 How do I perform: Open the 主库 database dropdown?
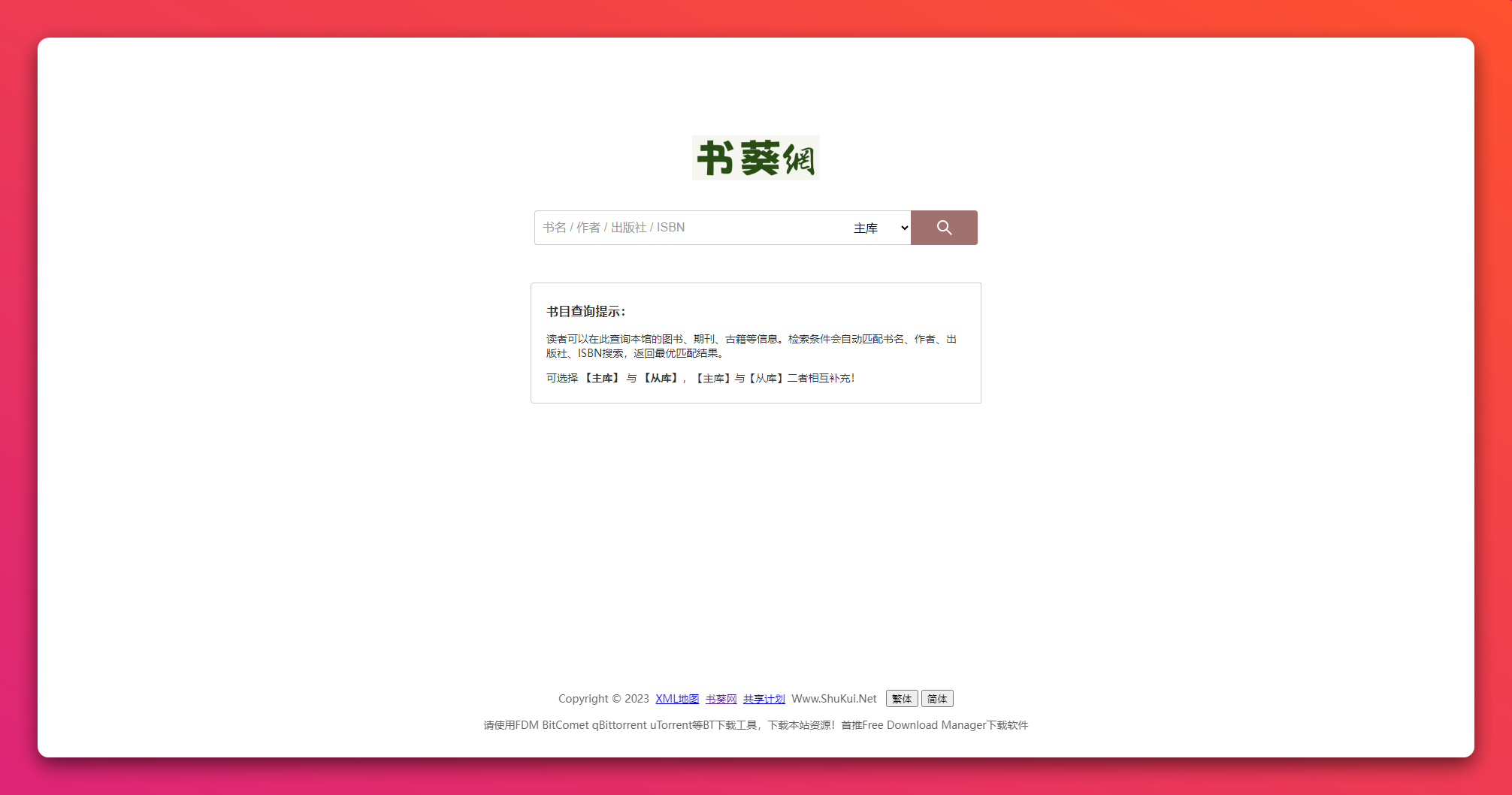click(880, 228)
